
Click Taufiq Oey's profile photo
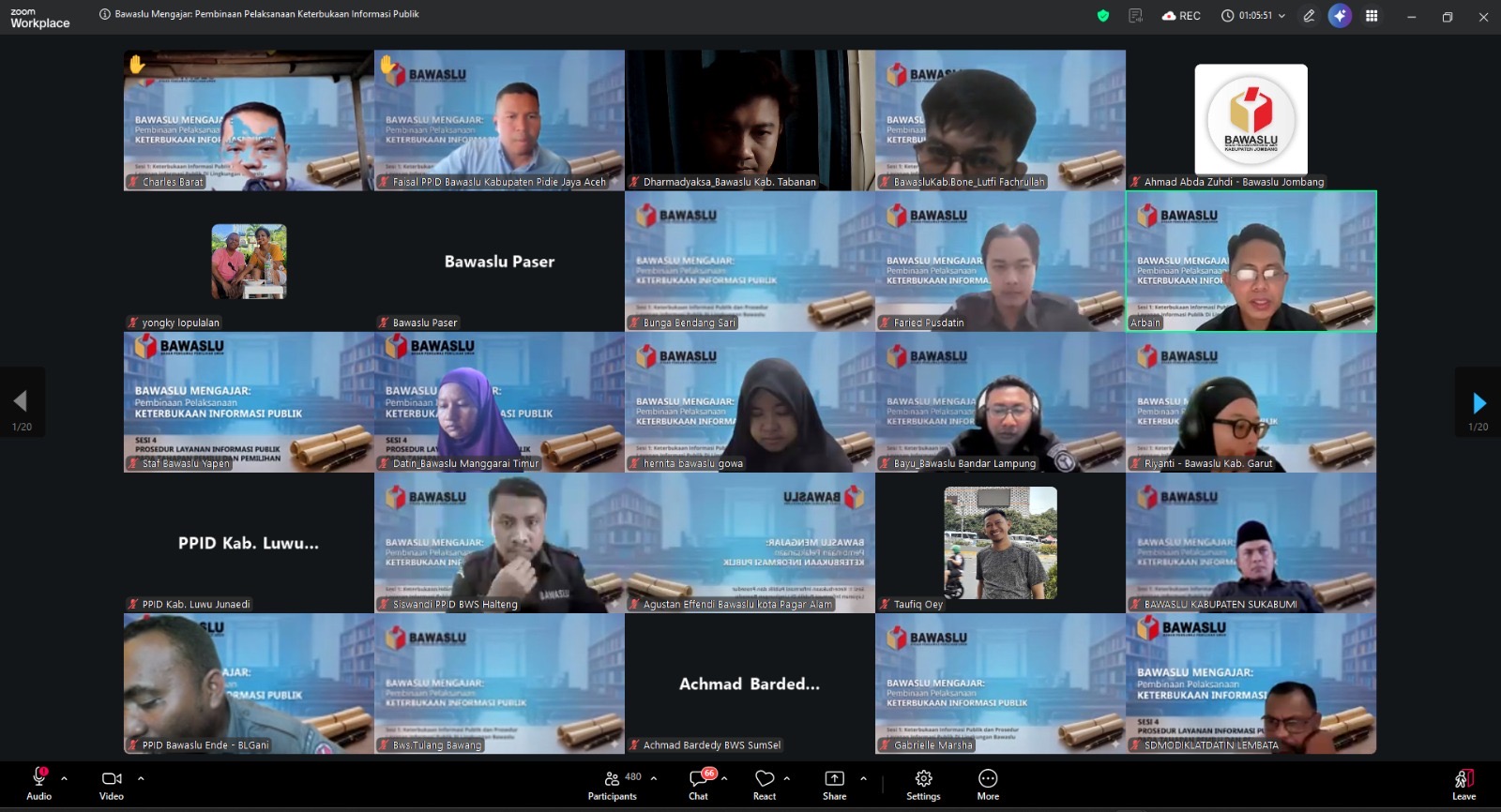click(1001, 543)
